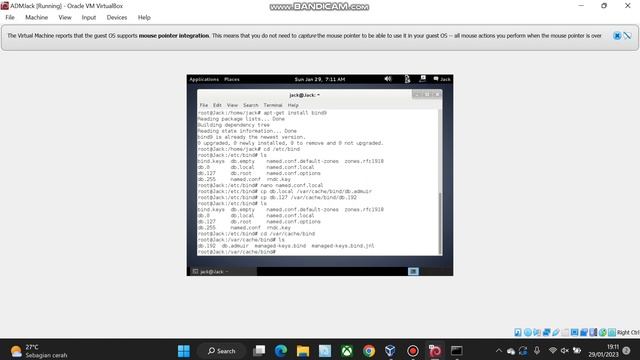Click the guest accessibility icon in top panel
The image size is (640, 360).
pyautogui.click(x=407, y=79)
